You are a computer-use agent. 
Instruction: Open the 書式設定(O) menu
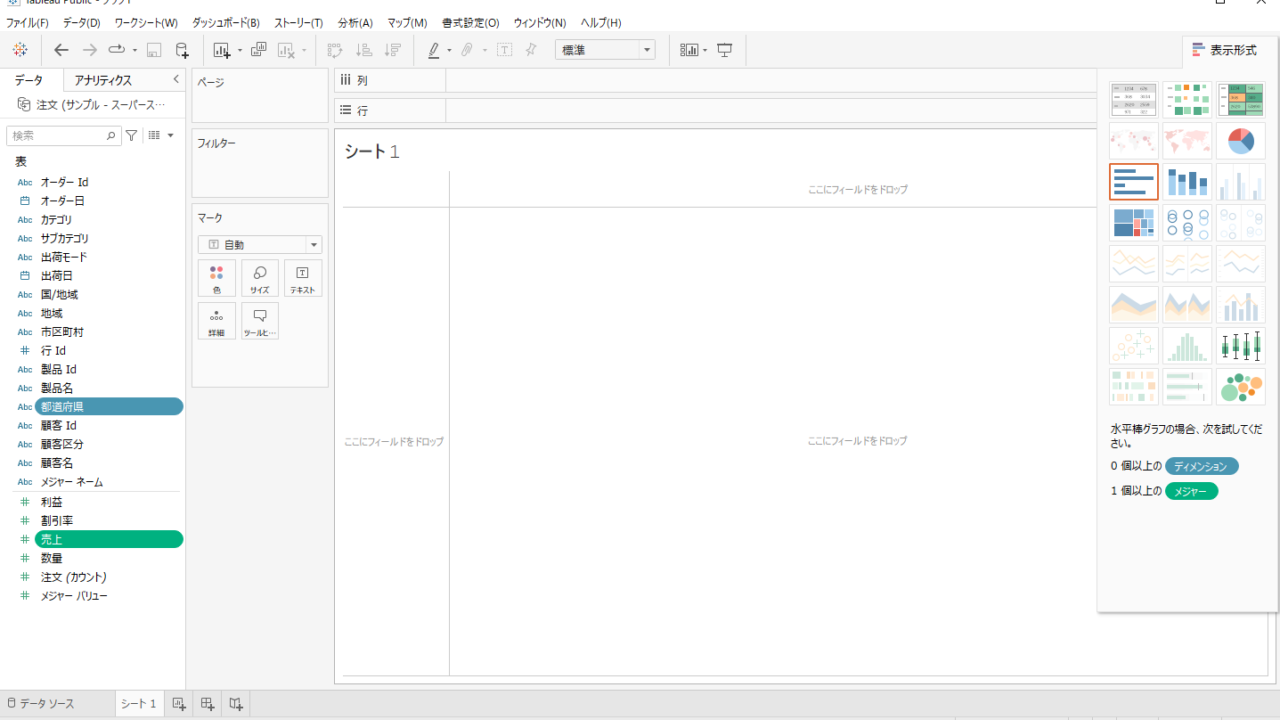(470, 22)
